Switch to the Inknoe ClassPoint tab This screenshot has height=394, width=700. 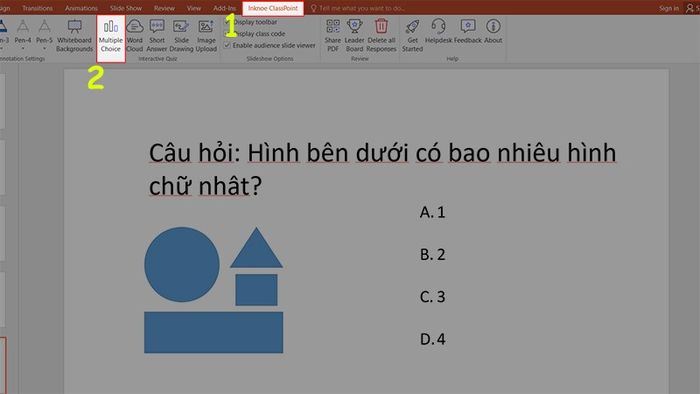pyautogui.click(x=273, y=8)
